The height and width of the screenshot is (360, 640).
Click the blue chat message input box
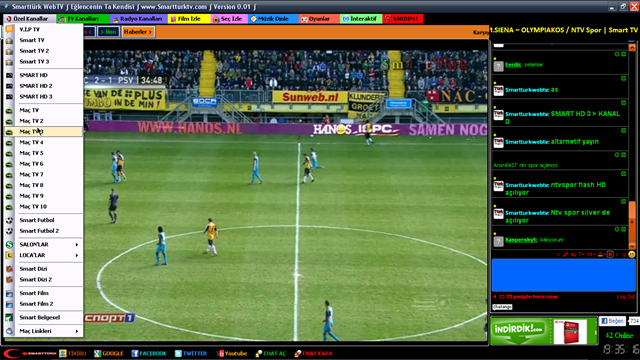[563, 275]
